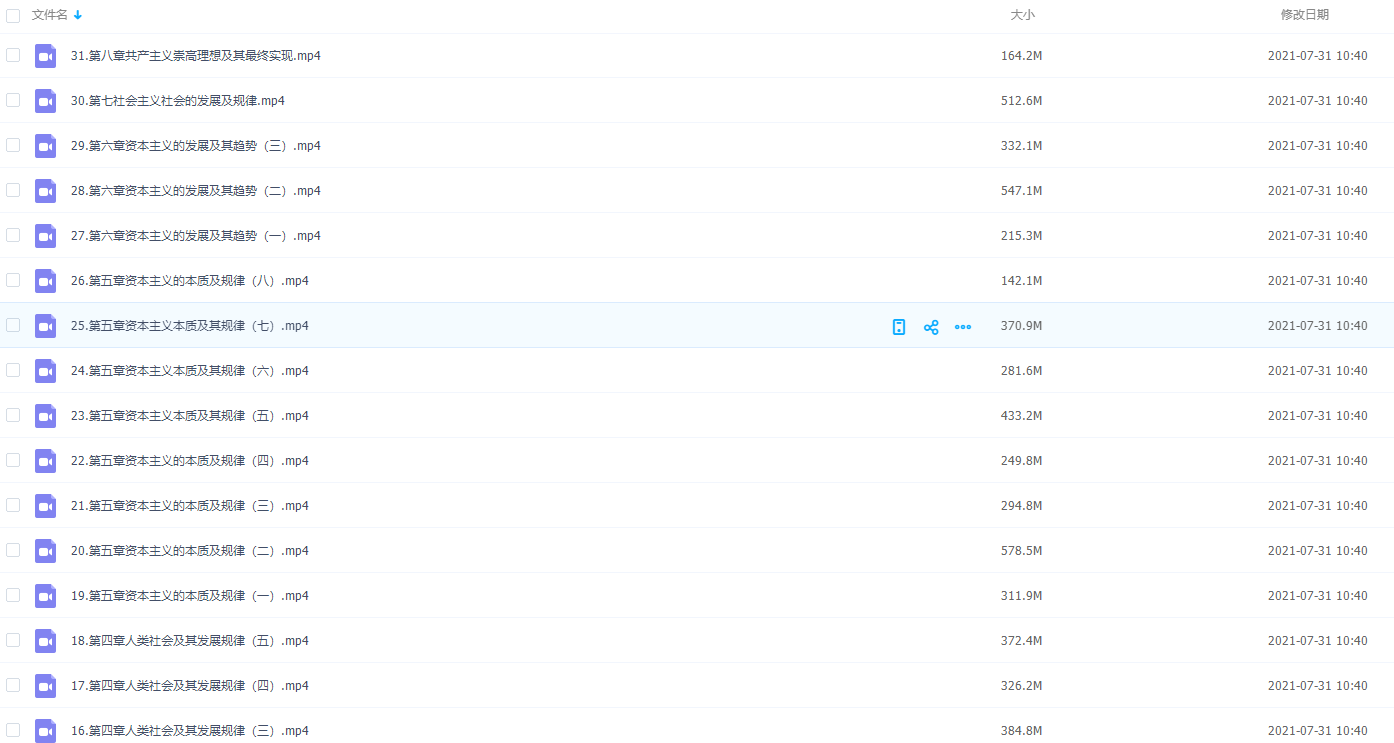The image size is (1394, 743).
Task: Toggle sort order arrow next to 文件名
Action: point(78,15)
